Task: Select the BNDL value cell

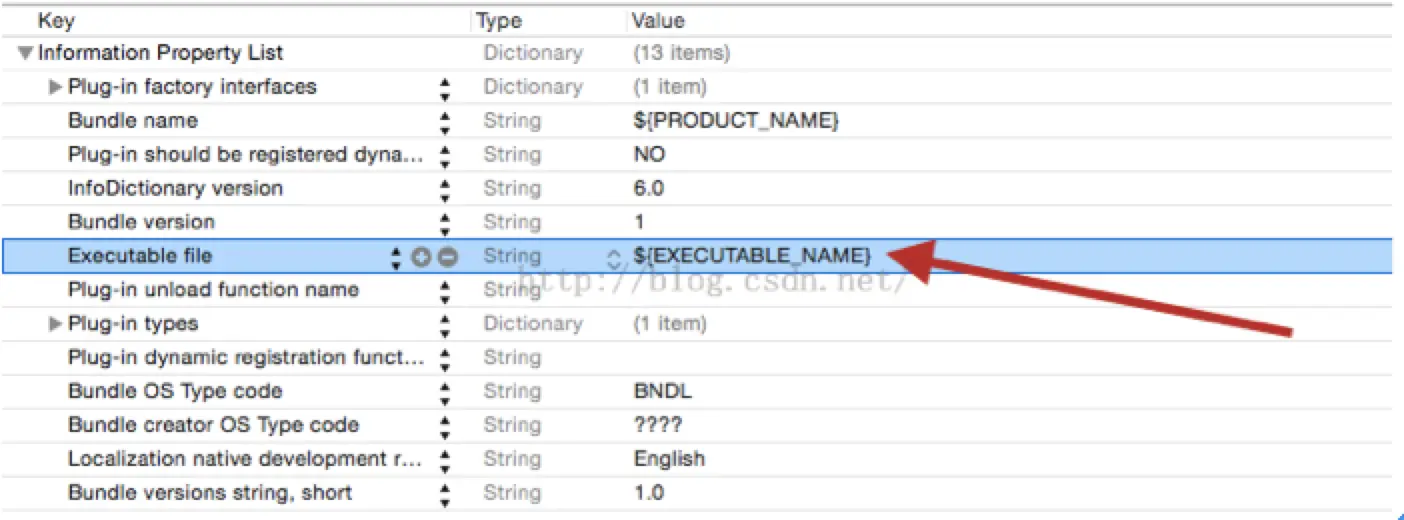Action: [x=663, y=391]
